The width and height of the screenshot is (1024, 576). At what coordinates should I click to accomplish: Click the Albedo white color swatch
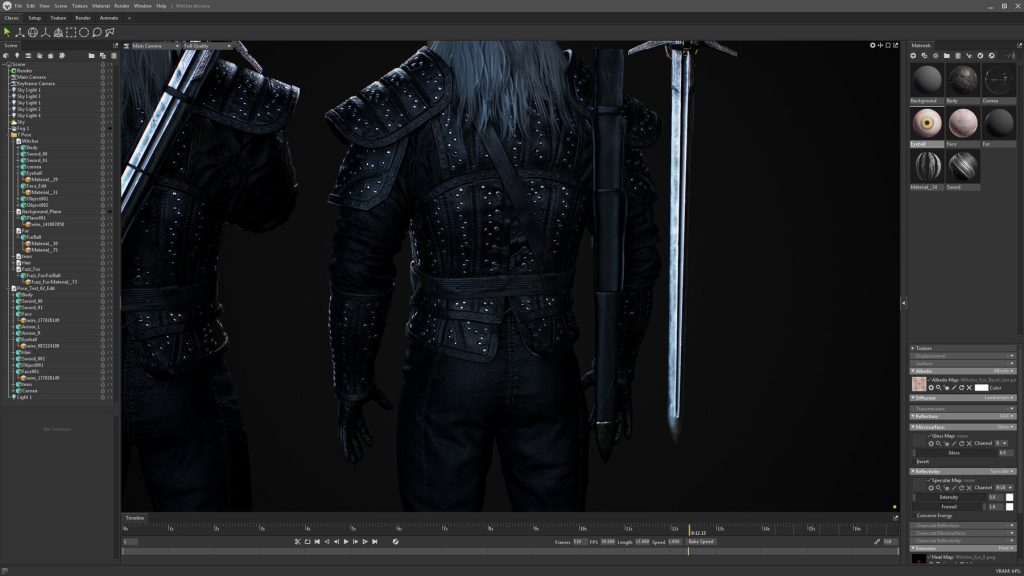click(x=981, y=388)
